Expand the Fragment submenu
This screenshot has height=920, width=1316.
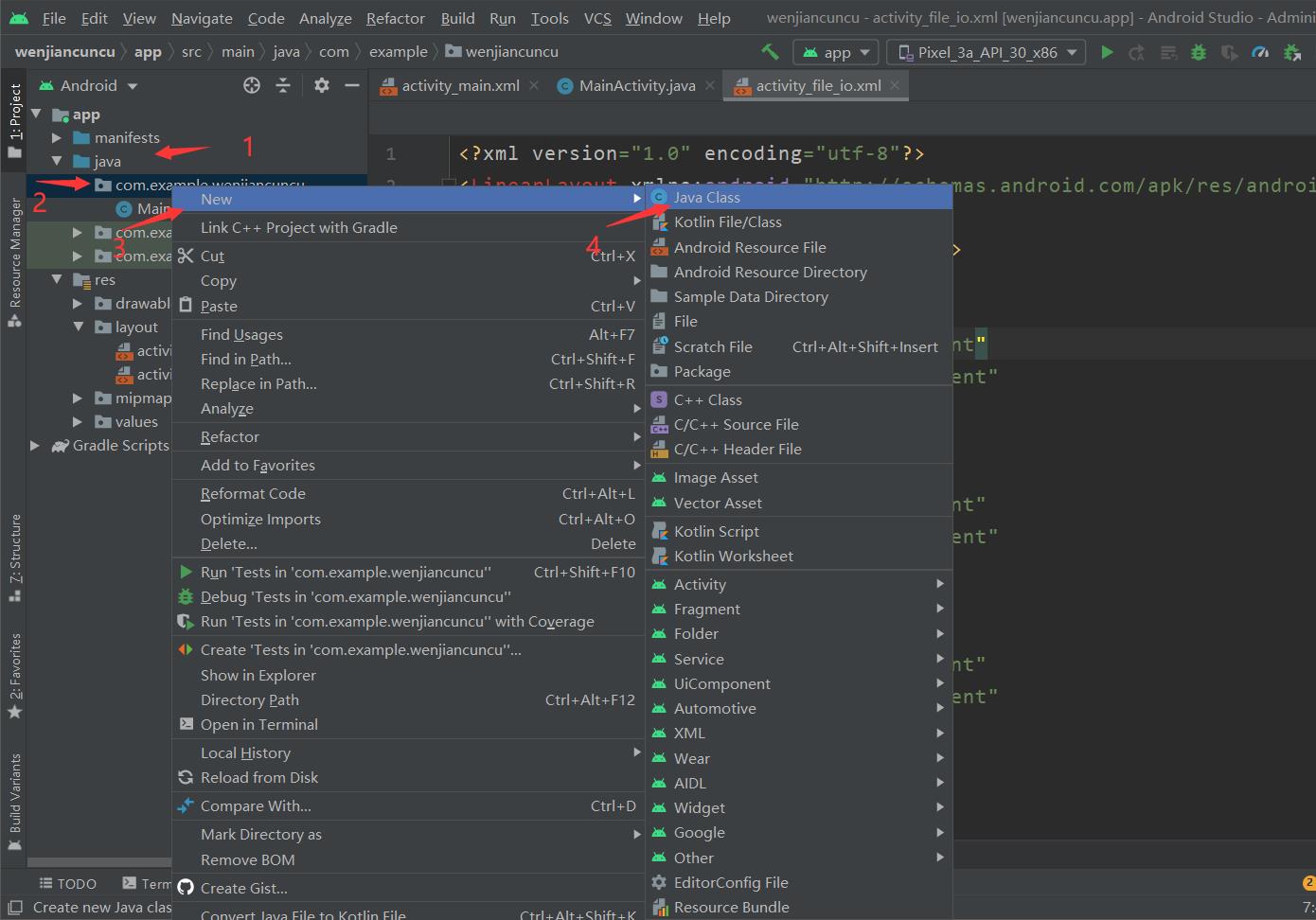coord(799,609)
